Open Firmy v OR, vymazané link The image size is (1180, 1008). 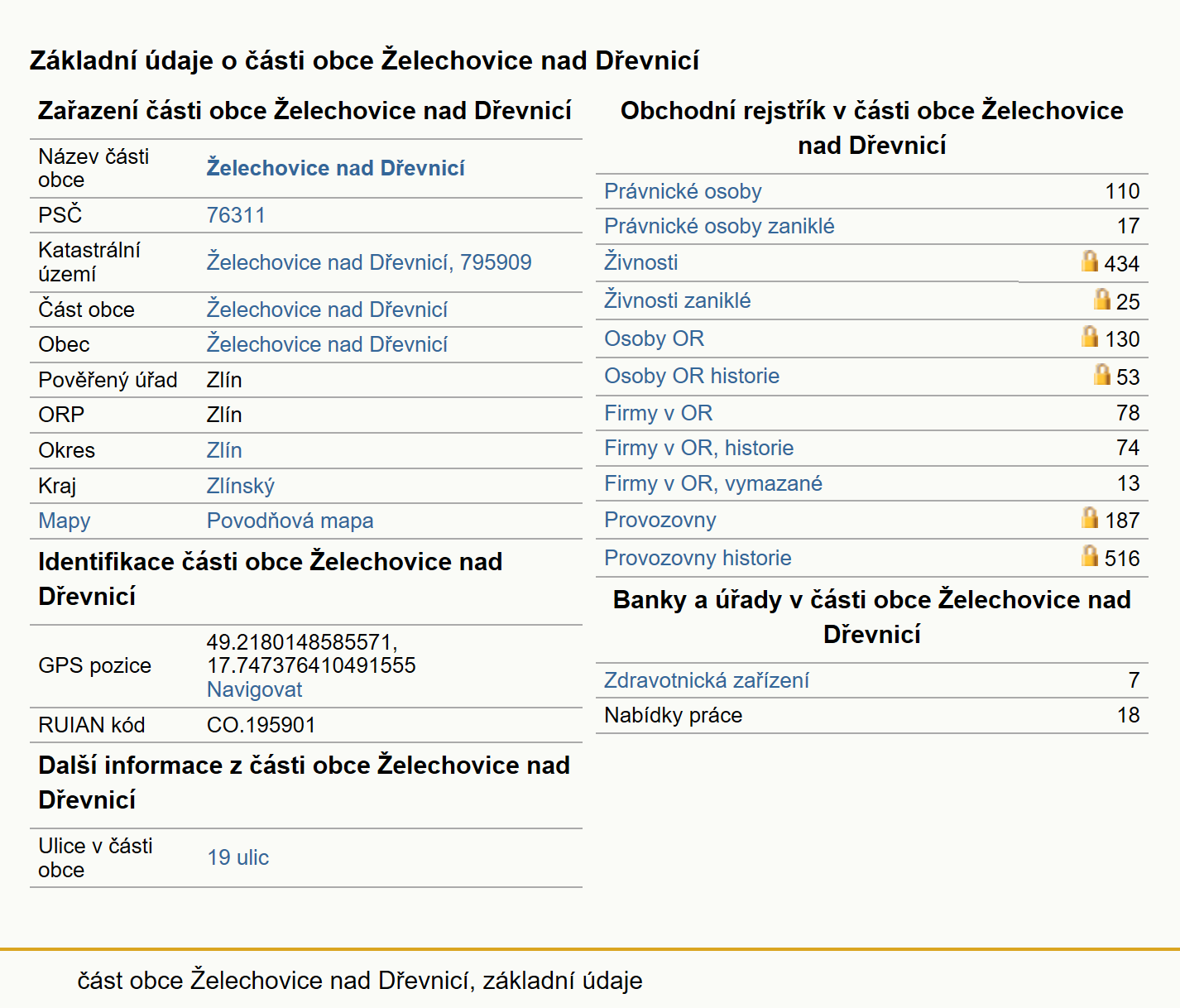pyautogui.click(x=713, y=483)
